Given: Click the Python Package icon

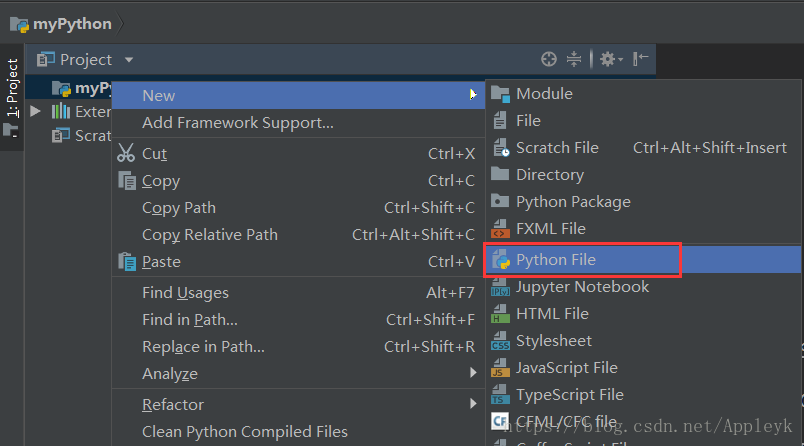Looking at the screenshot, I should pos(500,201).
